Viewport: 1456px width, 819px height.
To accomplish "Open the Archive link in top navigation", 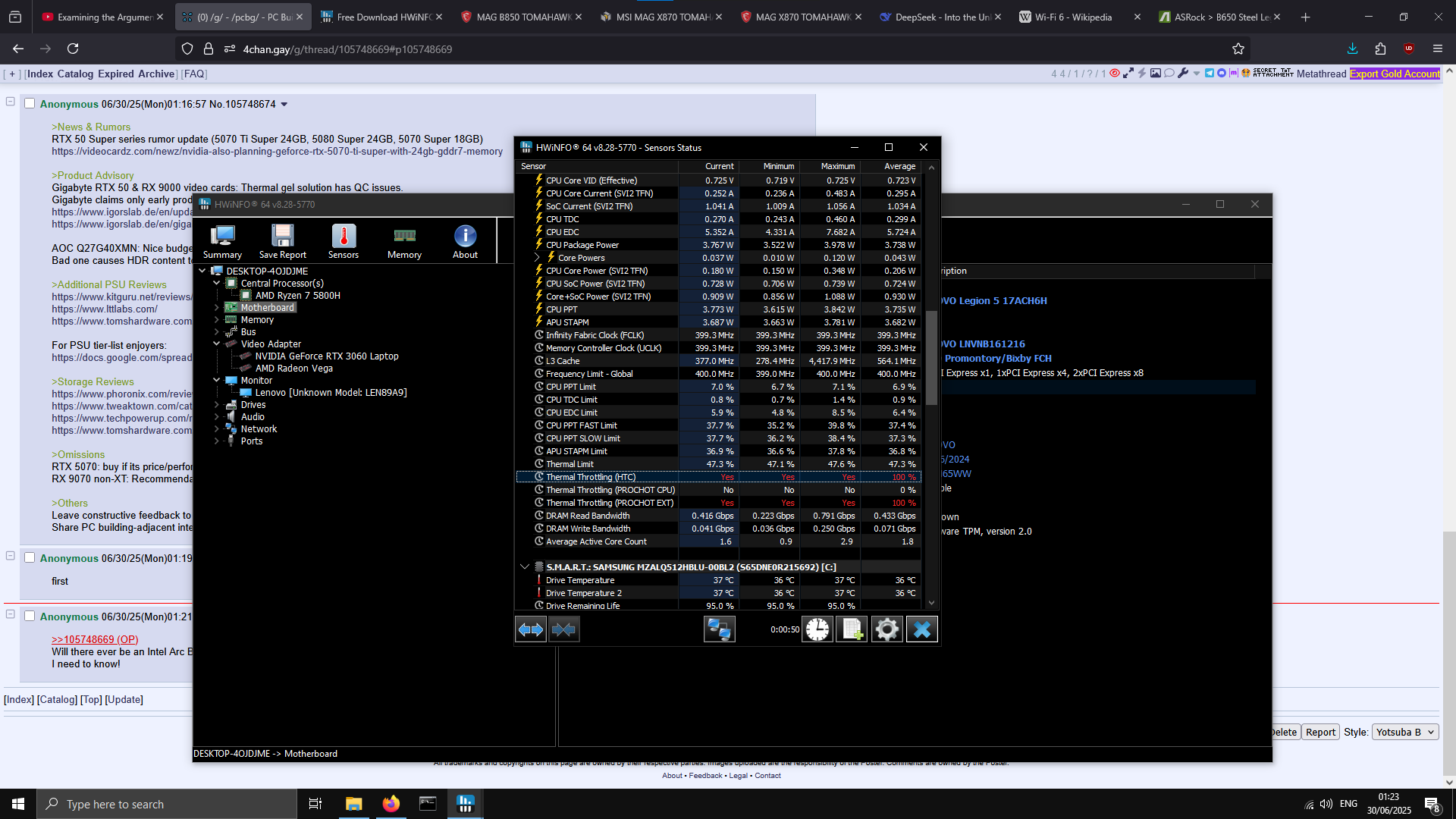I will 156,74.
